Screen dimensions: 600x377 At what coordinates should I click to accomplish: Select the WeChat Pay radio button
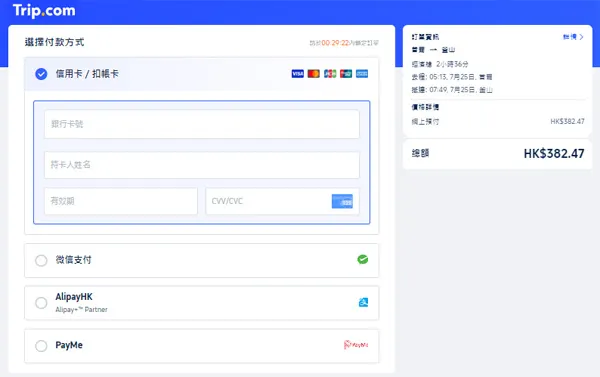[x=41, y=261]
